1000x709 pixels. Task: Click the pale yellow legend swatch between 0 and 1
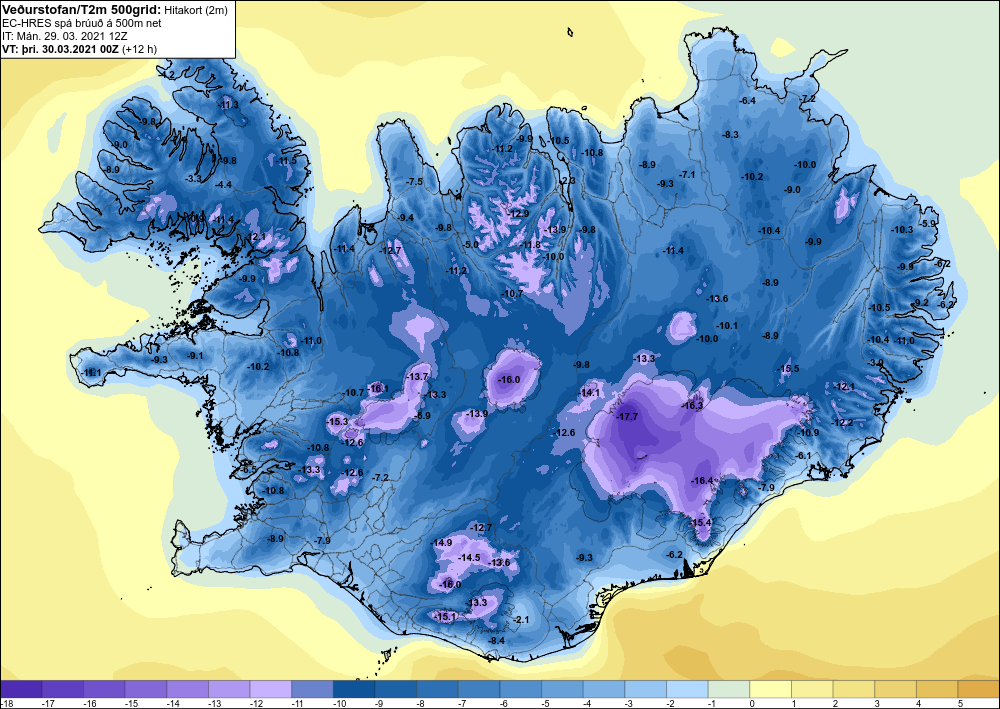pos(770,689)
